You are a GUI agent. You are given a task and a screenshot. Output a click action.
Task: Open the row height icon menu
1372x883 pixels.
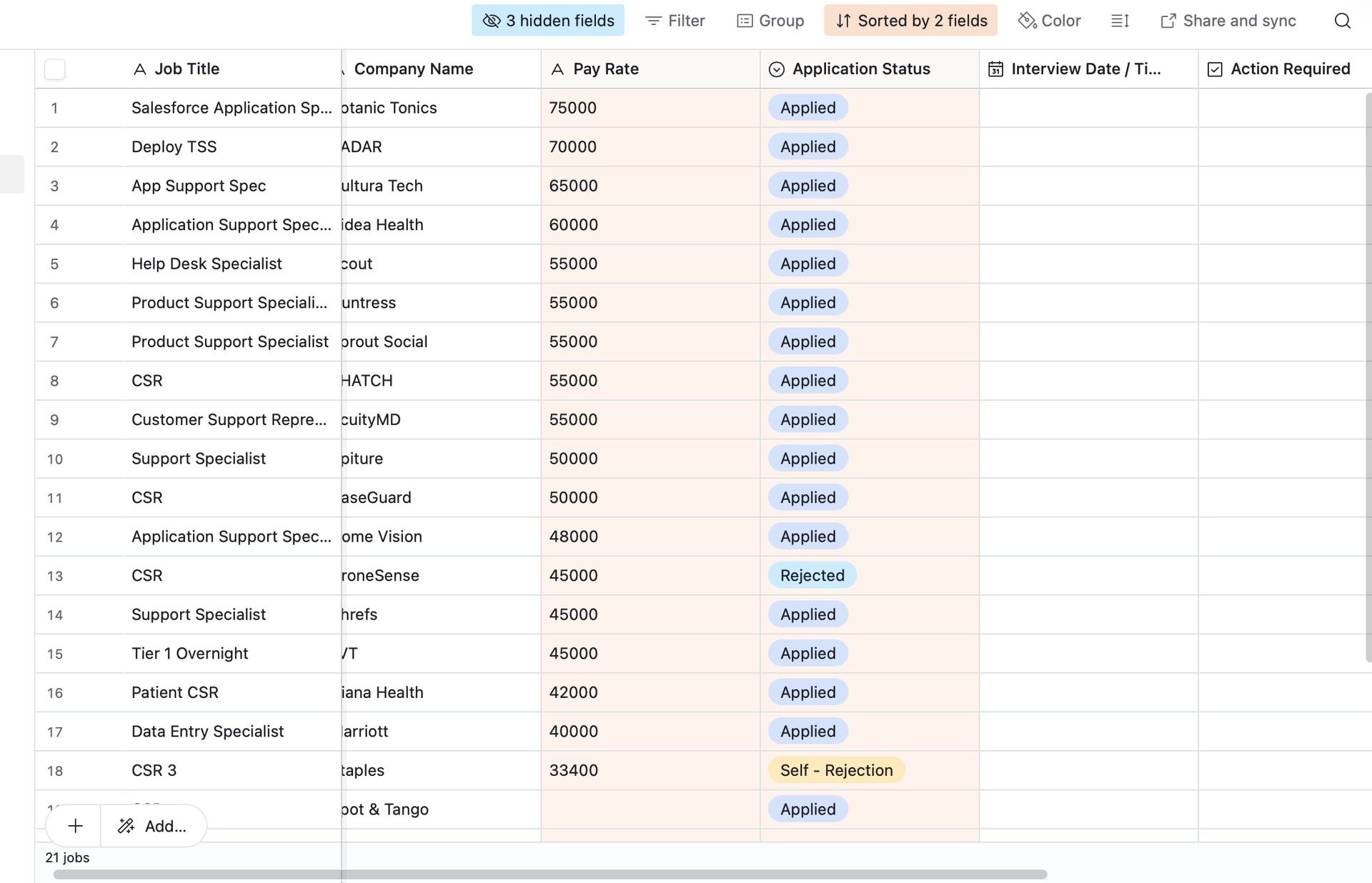click(x=1120, y=21)
